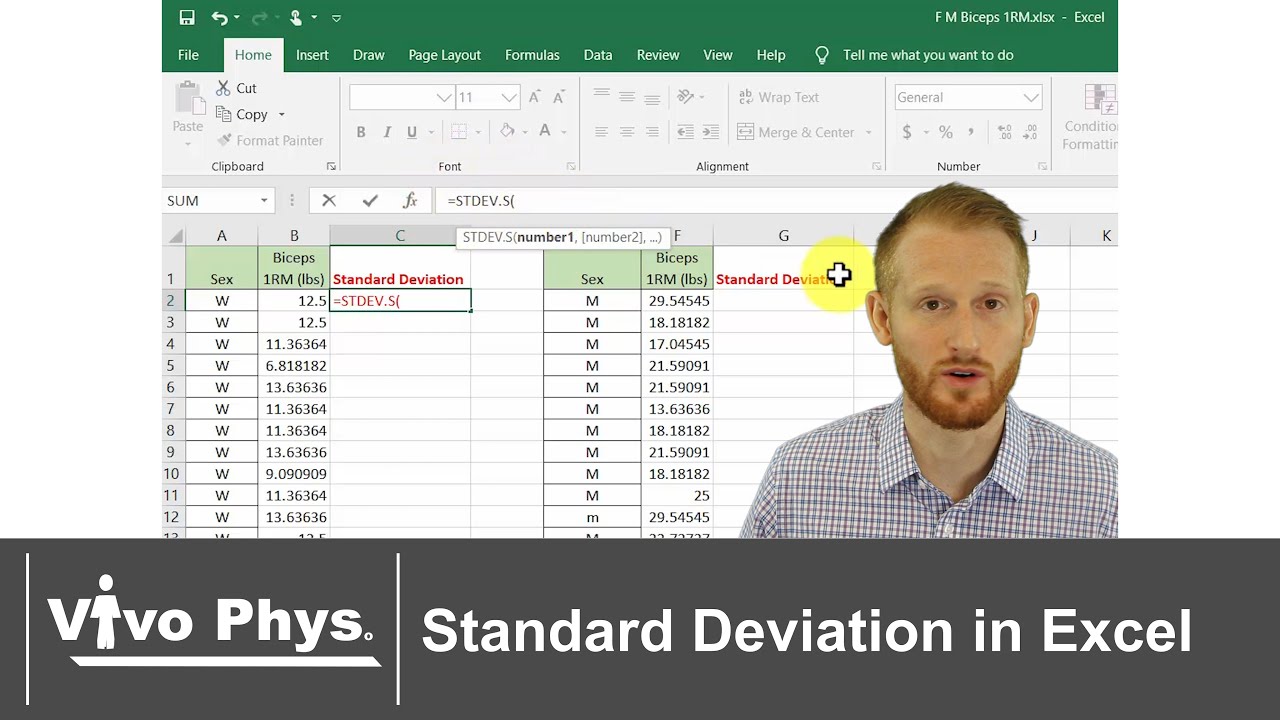Toggle Wrap Text
This screenshot has width=1280, height=720.
click(779, 97)
